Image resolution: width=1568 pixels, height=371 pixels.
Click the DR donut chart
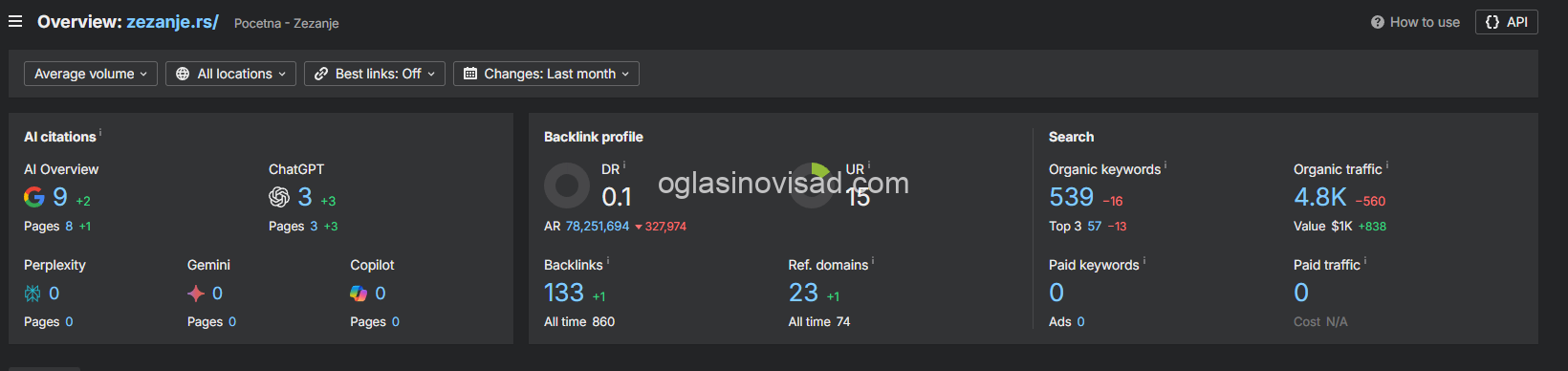[x=567, y=185]
